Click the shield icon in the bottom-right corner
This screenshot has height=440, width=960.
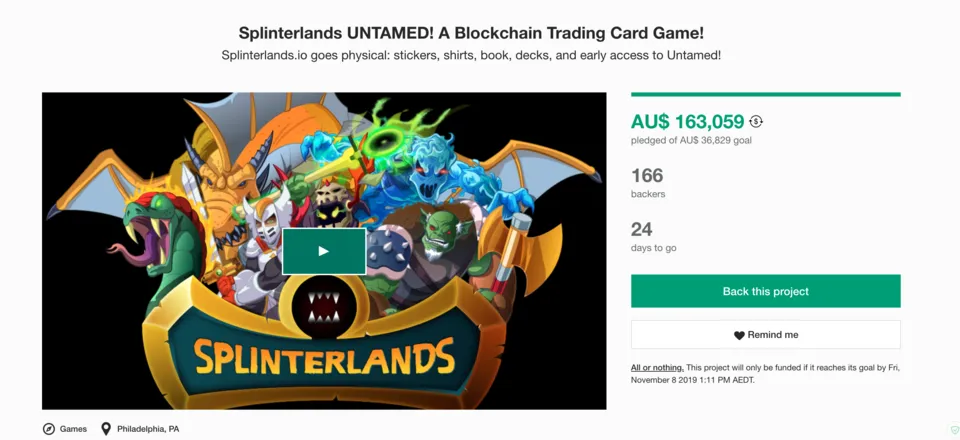tap(953, 430)
